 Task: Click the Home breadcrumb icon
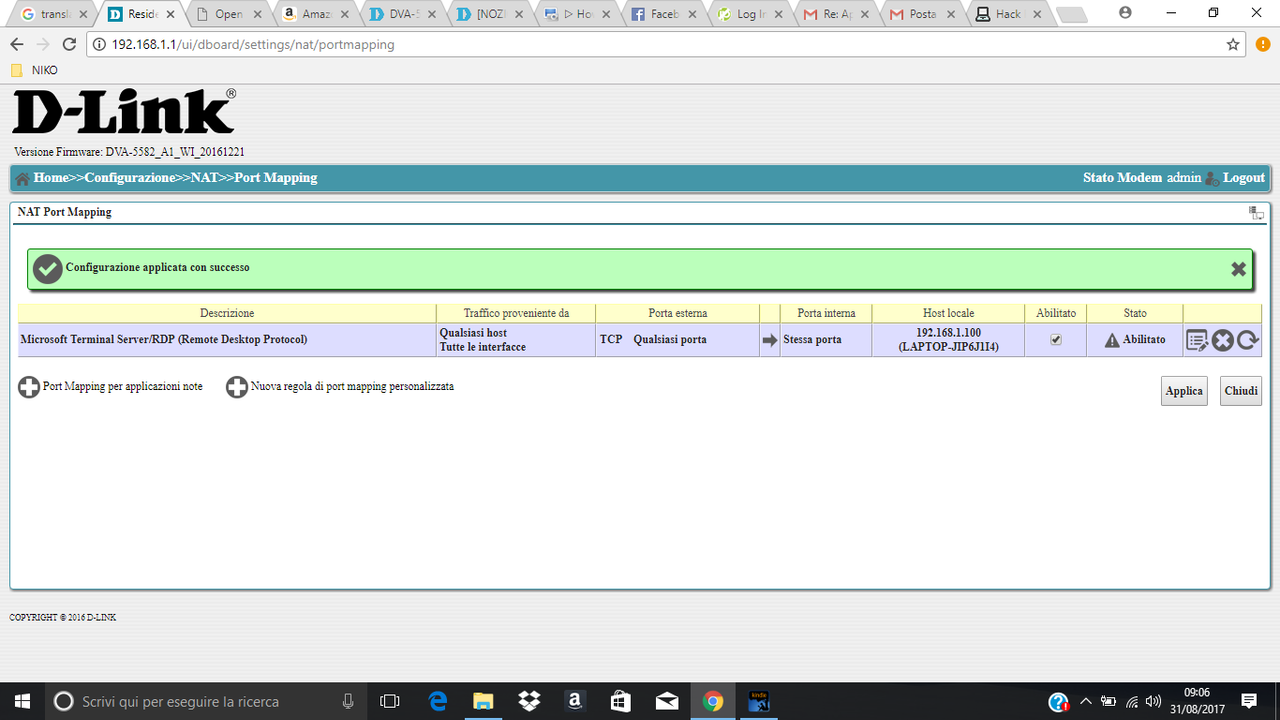[20, 177]
